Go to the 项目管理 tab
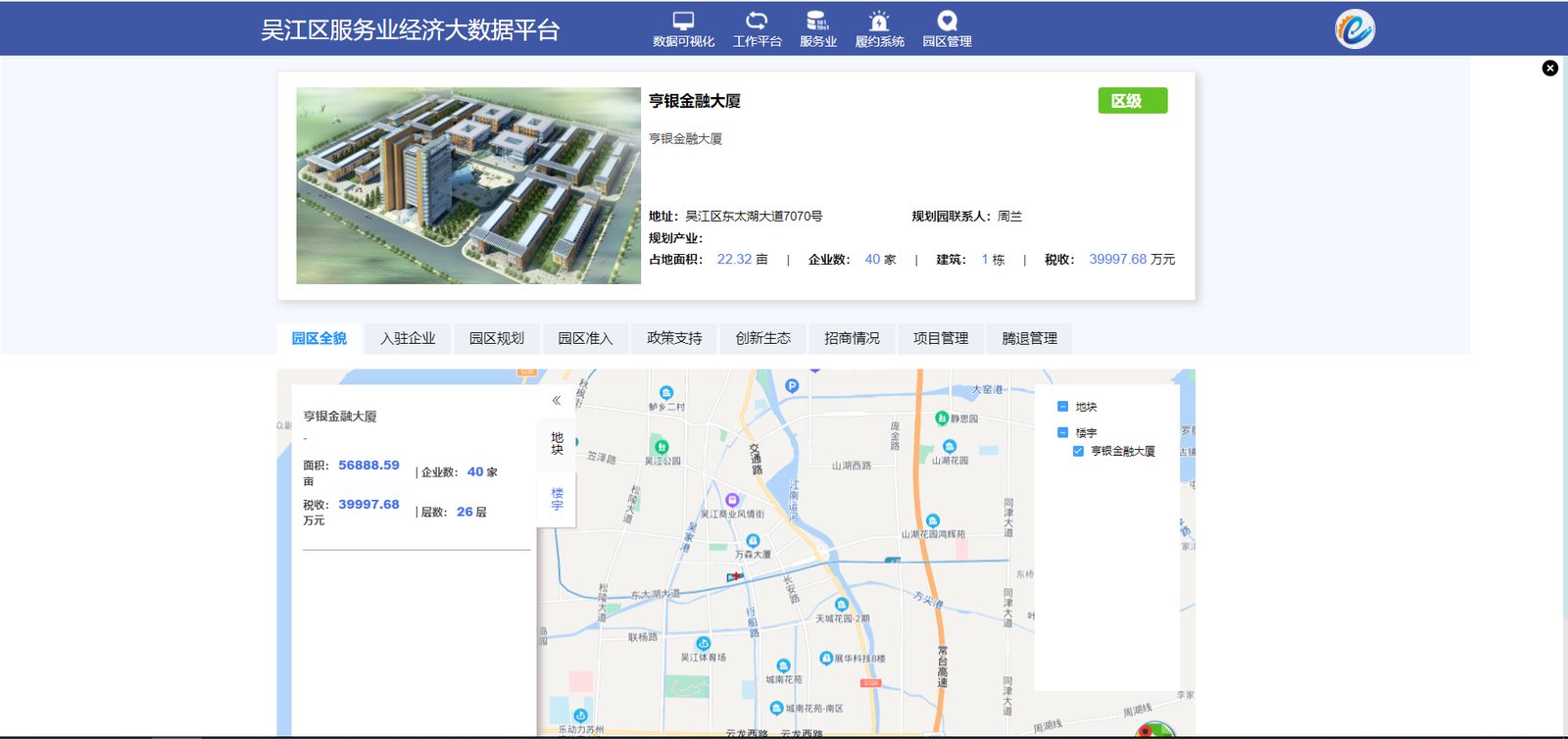The image size is (1568, 739). [941, 338]
